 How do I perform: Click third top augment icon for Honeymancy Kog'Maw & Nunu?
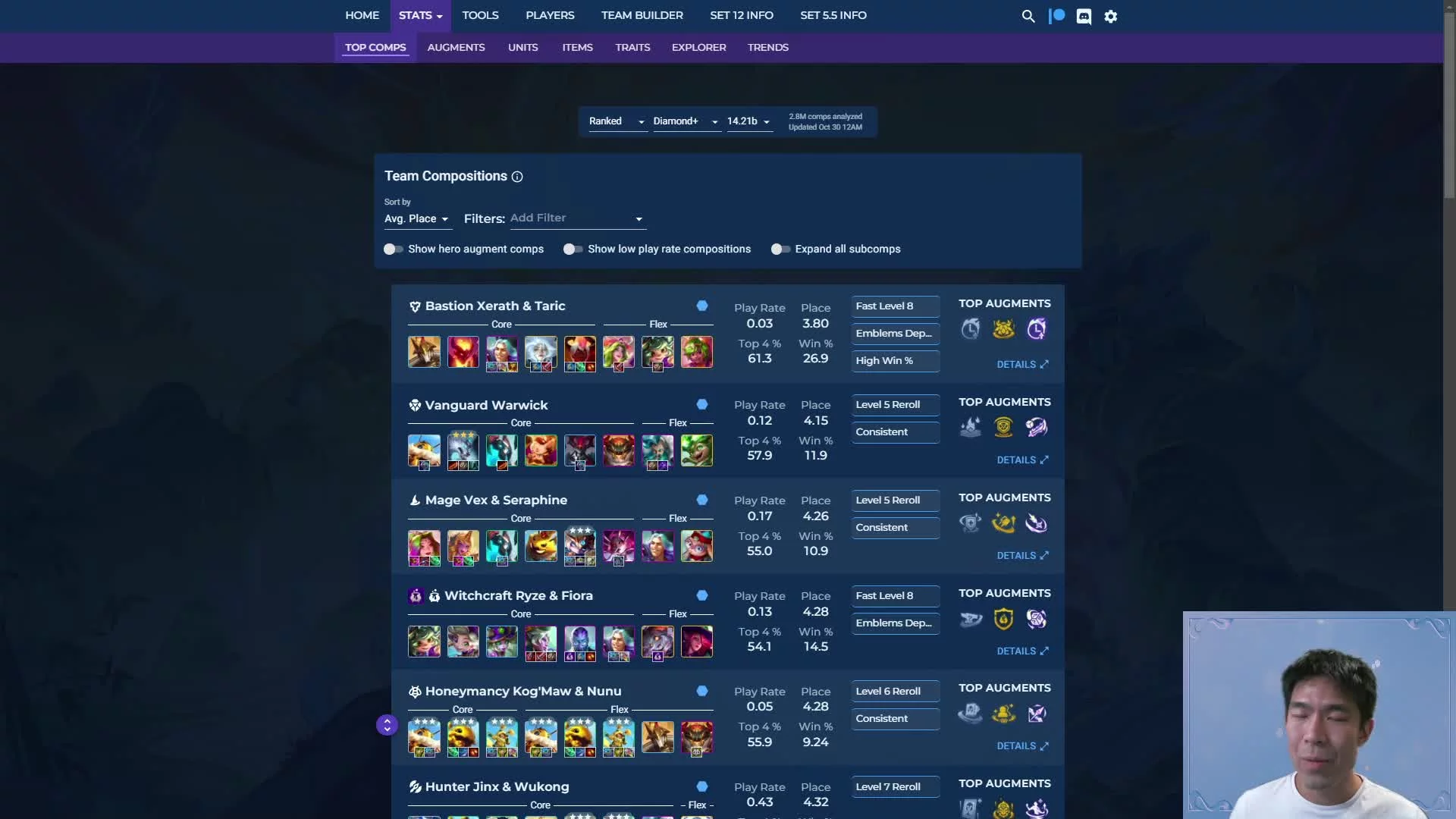1037,714
